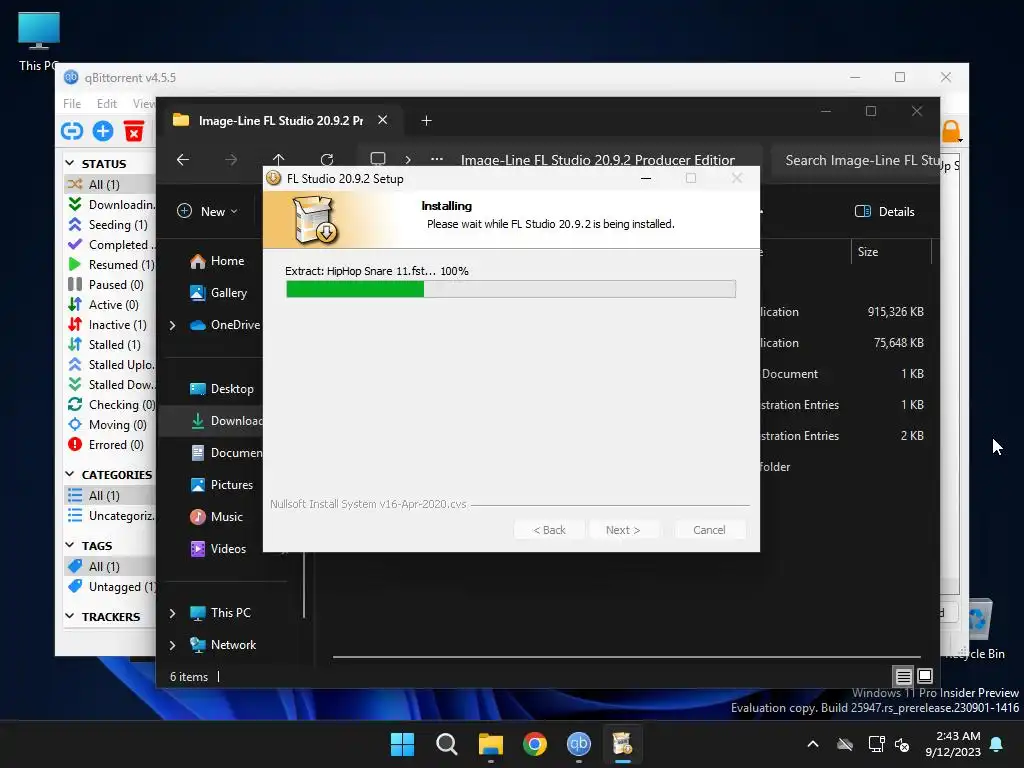Screen dimensions: 1024x768
Task: Open Music in Explorer sidebar
Action: coord(216,517)
